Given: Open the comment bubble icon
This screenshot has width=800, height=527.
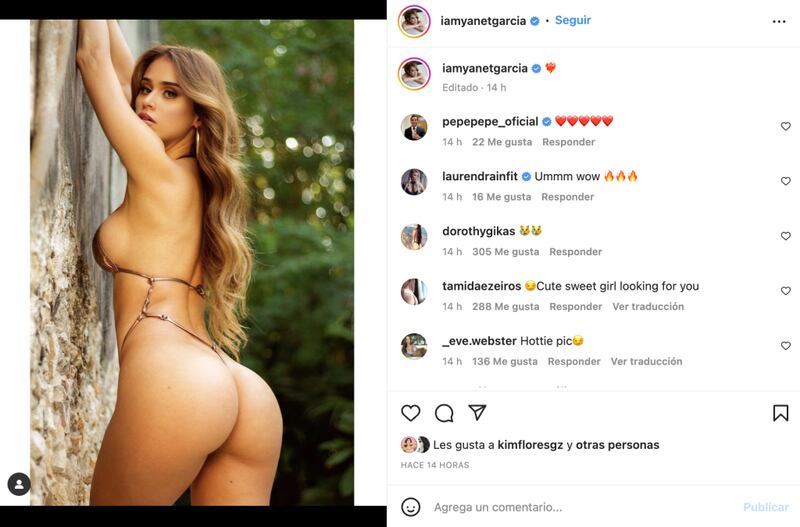Looking at the screenshot, I should [444, 413].
